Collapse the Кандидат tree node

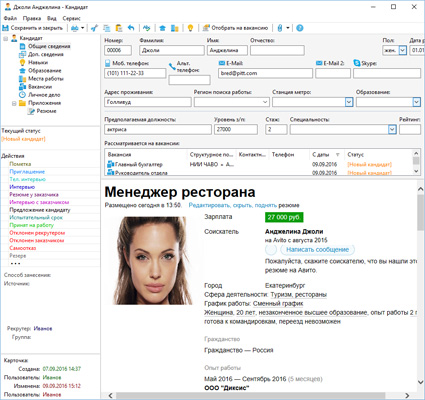click(x=6, y=39)
